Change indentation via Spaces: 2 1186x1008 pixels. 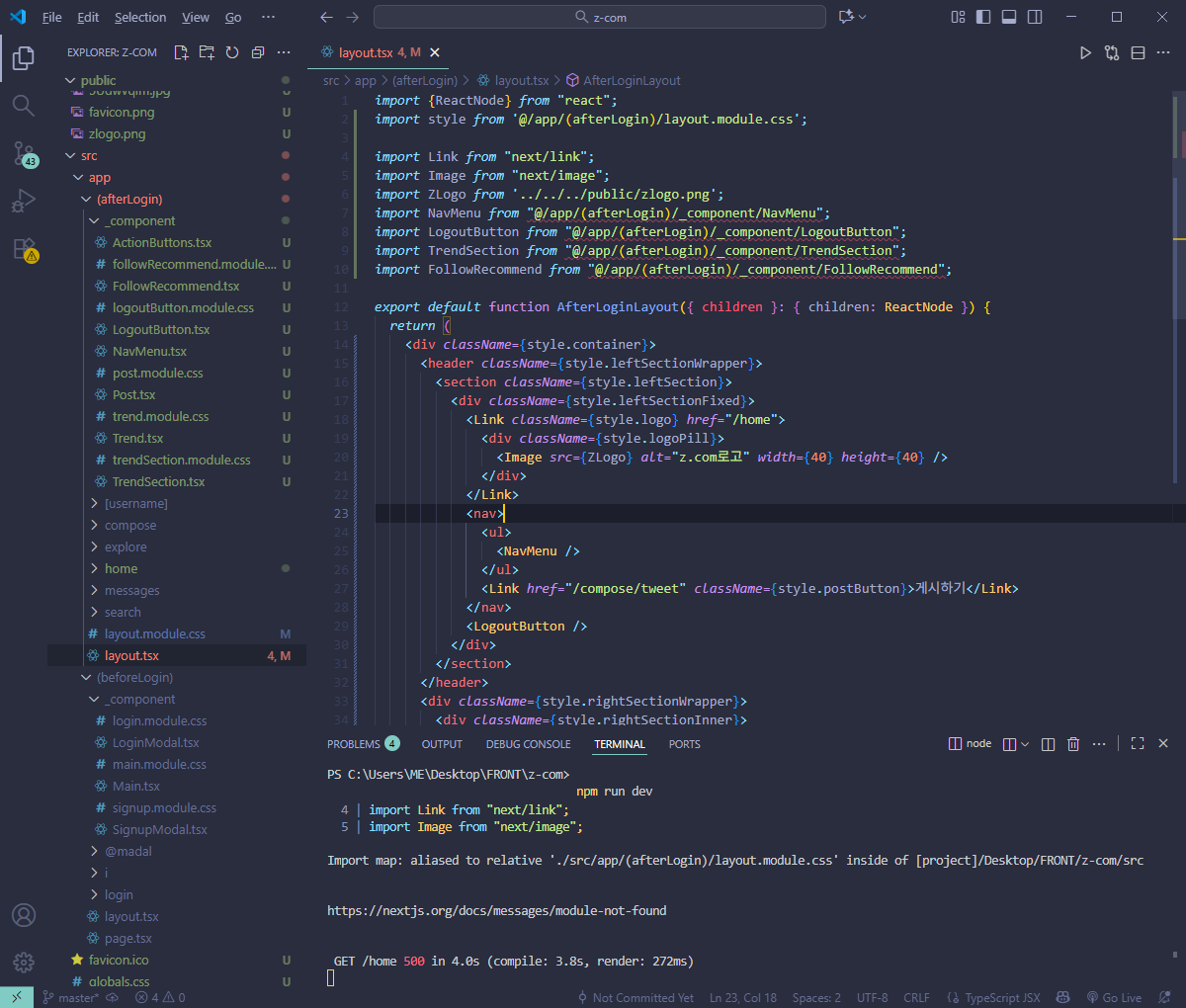click(x=816, y=998)
